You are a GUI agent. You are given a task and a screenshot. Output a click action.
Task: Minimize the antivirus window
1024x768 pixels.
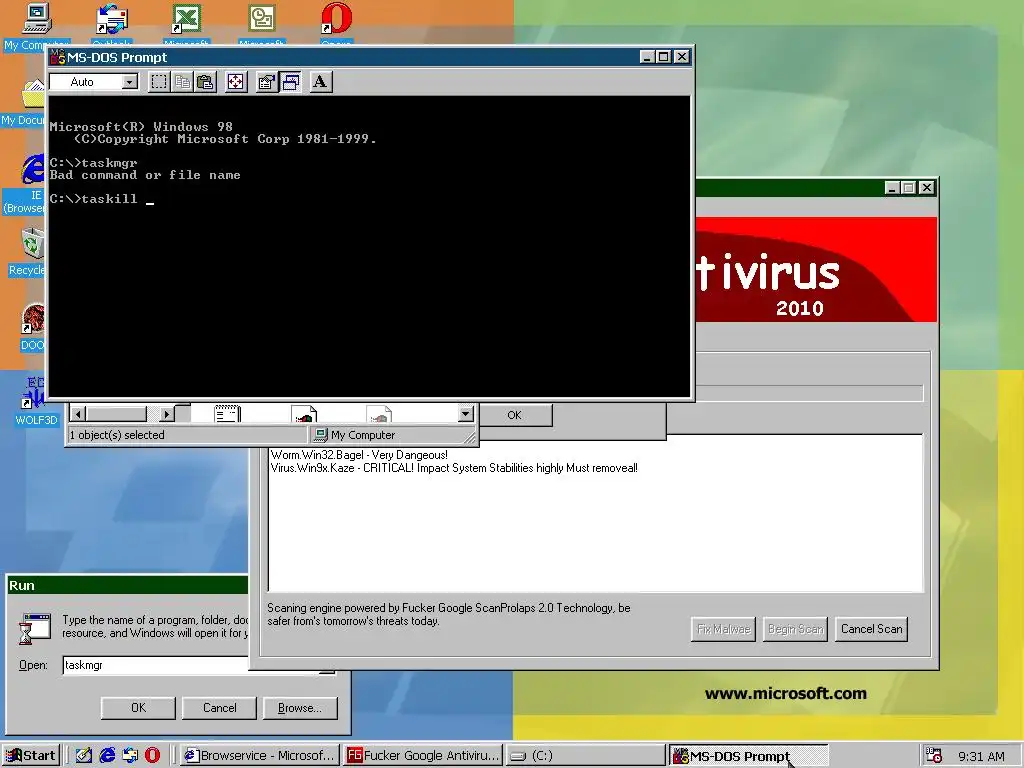(x=892, y=188)
